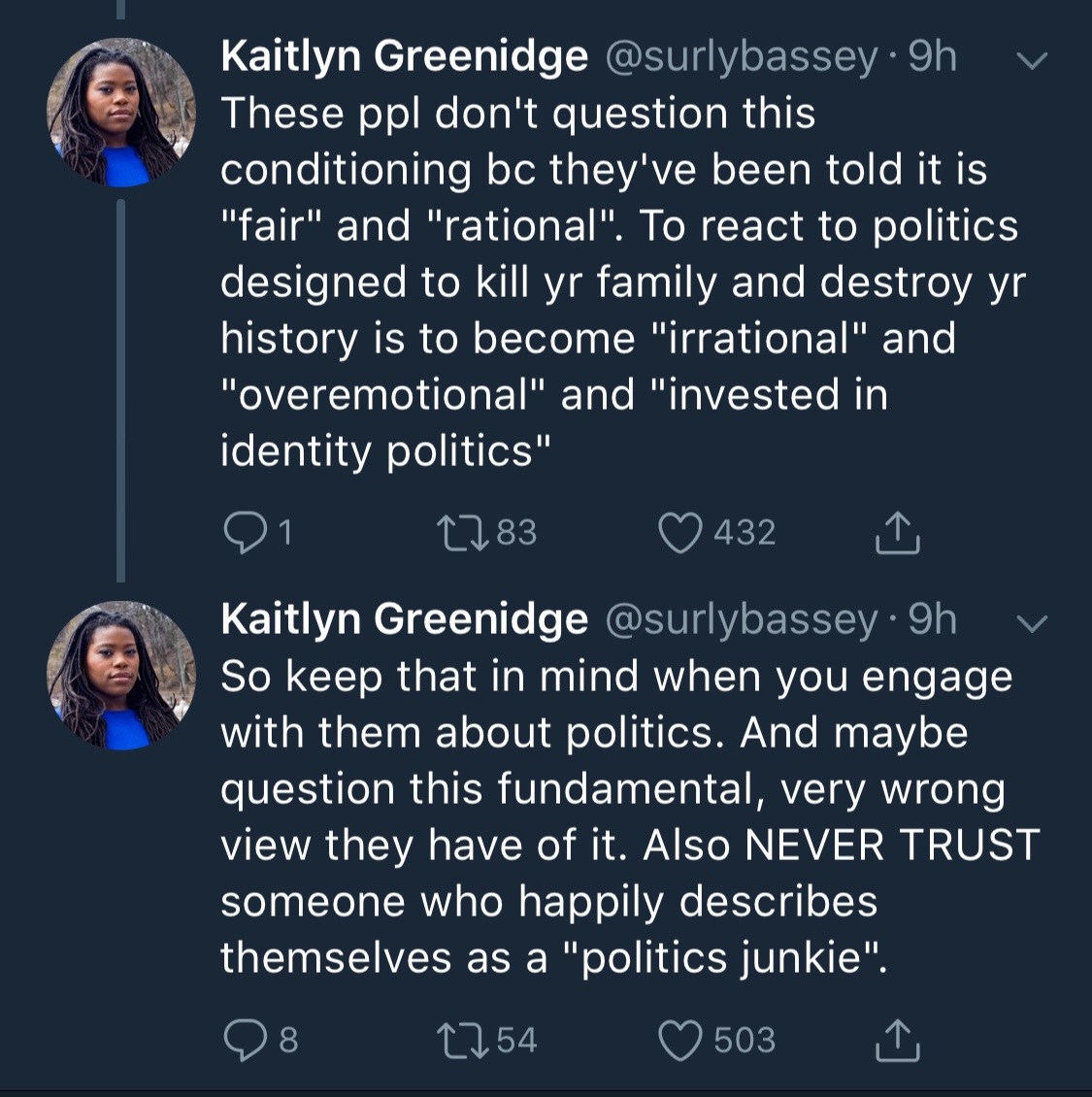This screenshot has width=1092, height=1097.
Task: Open Kaitlyn Greenidge name on first tweet
Action: (404, 56)
